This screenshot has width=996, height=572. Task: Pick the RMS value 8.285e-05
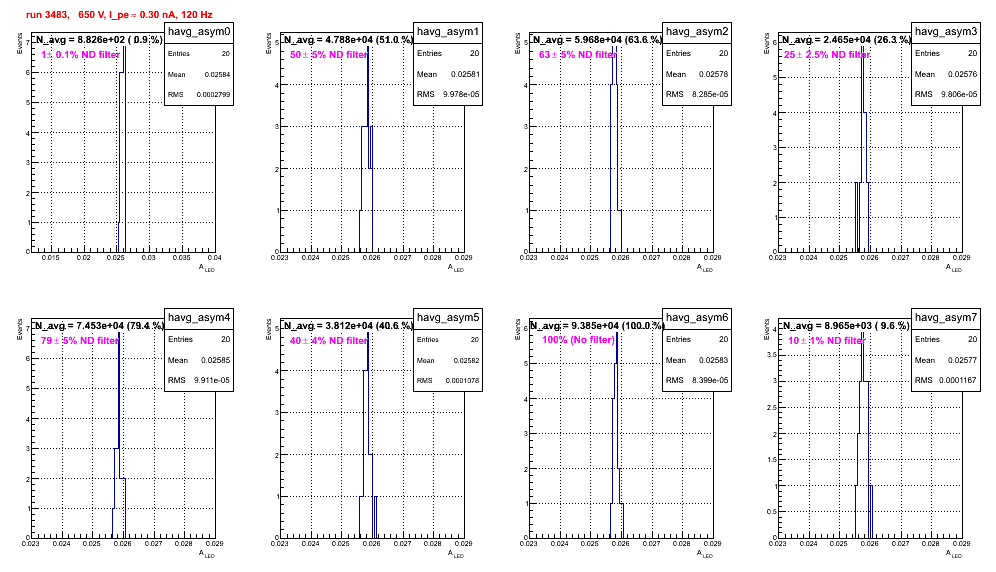711,95
